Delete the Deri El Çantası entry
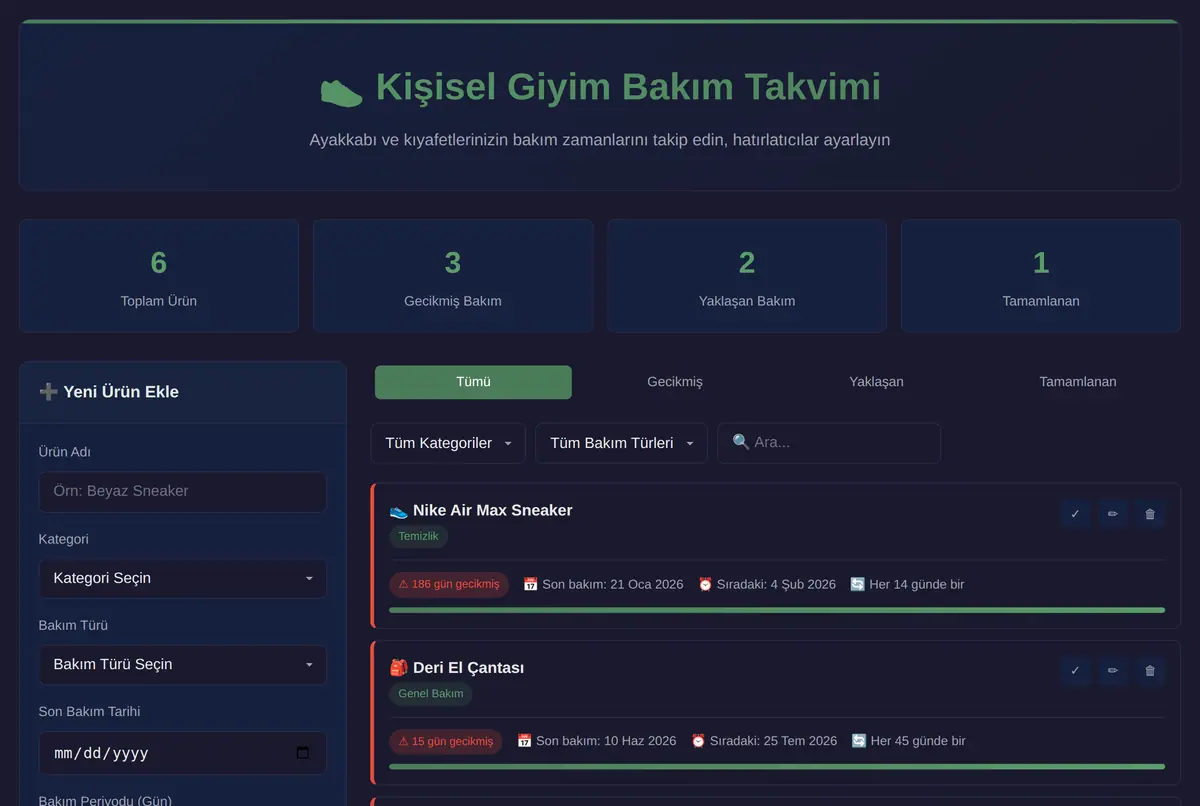Image resolution: width=1200 pixels, height=806 pixels. pyautogui.click(x=1150, y=671)
